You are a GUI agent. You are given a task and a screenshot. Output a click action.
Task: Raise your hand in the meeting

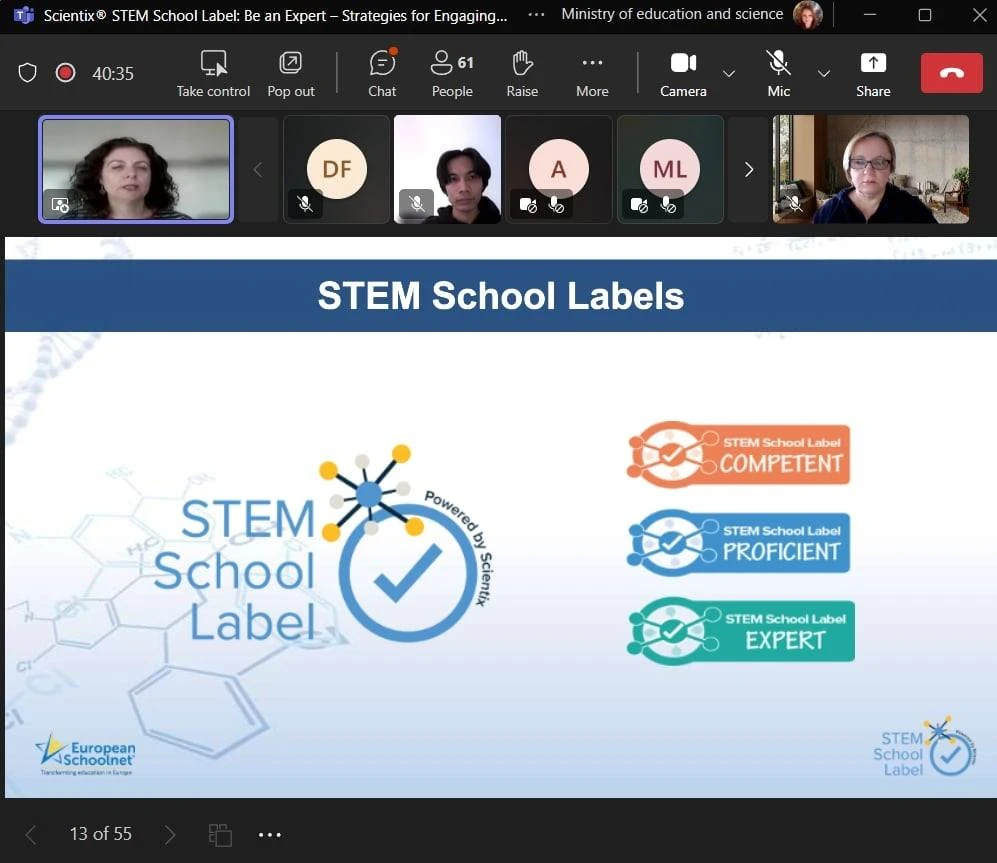[522, 74]
